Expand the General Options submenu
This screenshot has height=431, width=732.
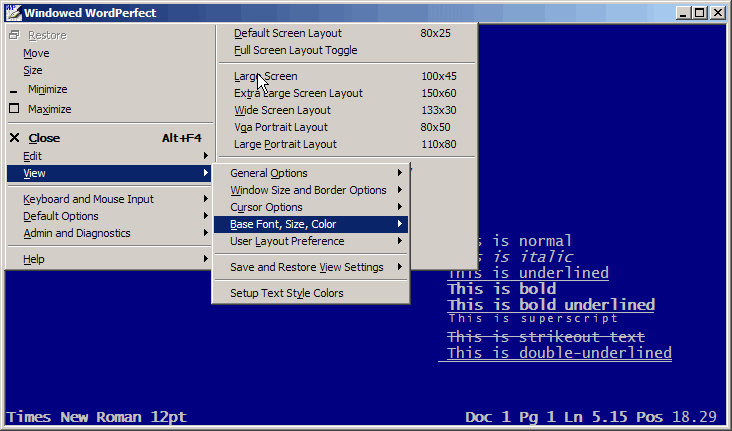[x=269, y=173]
